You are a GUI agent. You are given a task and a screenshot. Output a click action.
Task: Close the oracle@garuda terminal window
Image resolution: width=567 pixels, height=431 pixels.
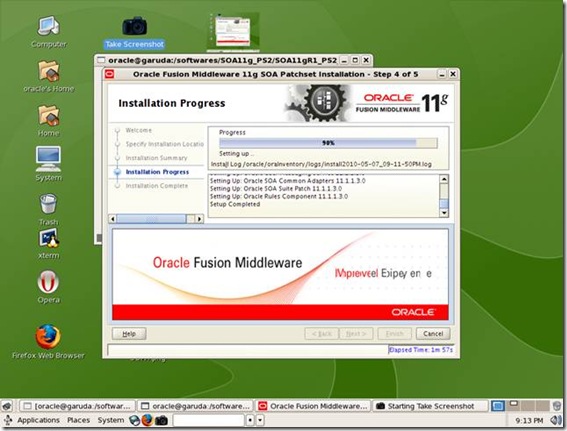point(366,60)
